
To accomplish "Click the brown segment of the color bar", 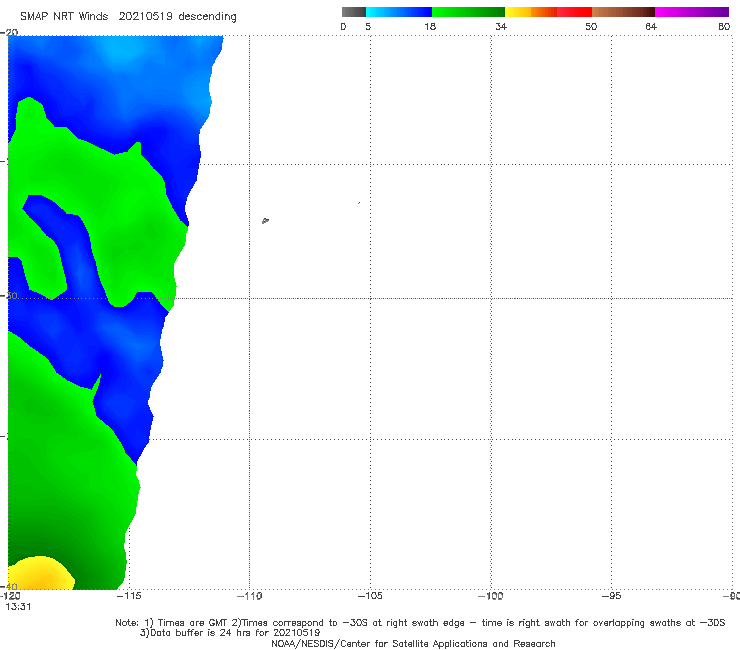I will (x=623, y=12).
